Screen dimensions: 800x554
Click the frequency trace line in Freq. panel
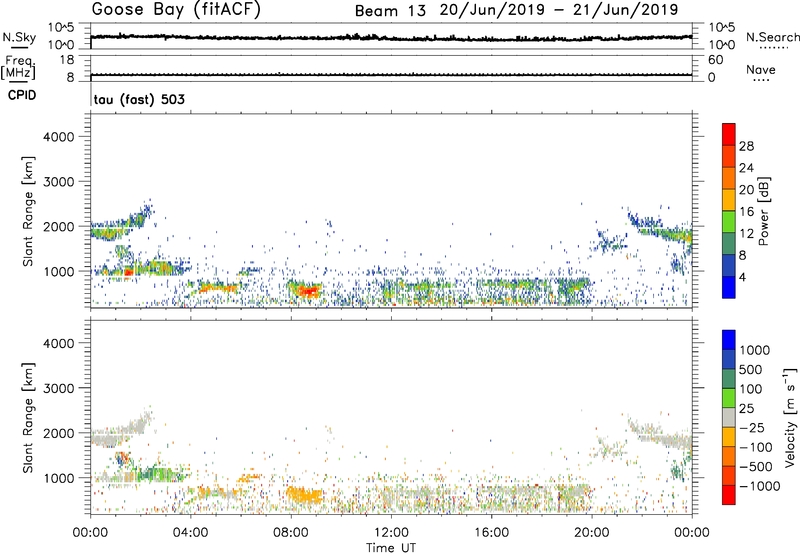tap(391, 75)
